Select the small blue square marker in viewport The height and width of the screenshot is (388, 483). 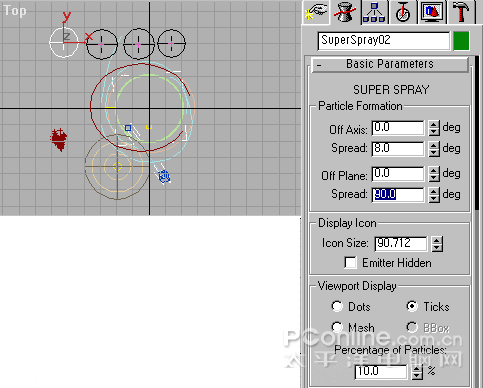[128, 128]
